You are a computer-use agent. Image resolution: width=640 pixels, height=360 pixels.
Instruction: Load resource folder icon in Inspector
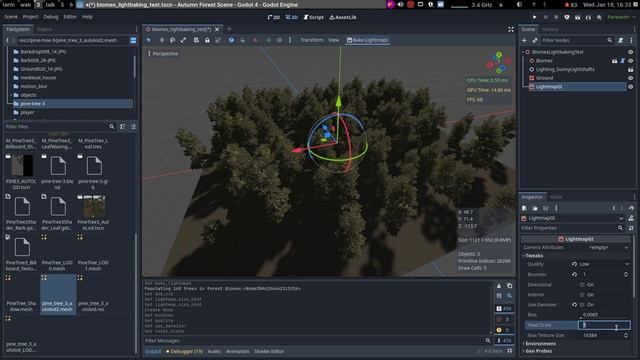click(x=535, y=208)
